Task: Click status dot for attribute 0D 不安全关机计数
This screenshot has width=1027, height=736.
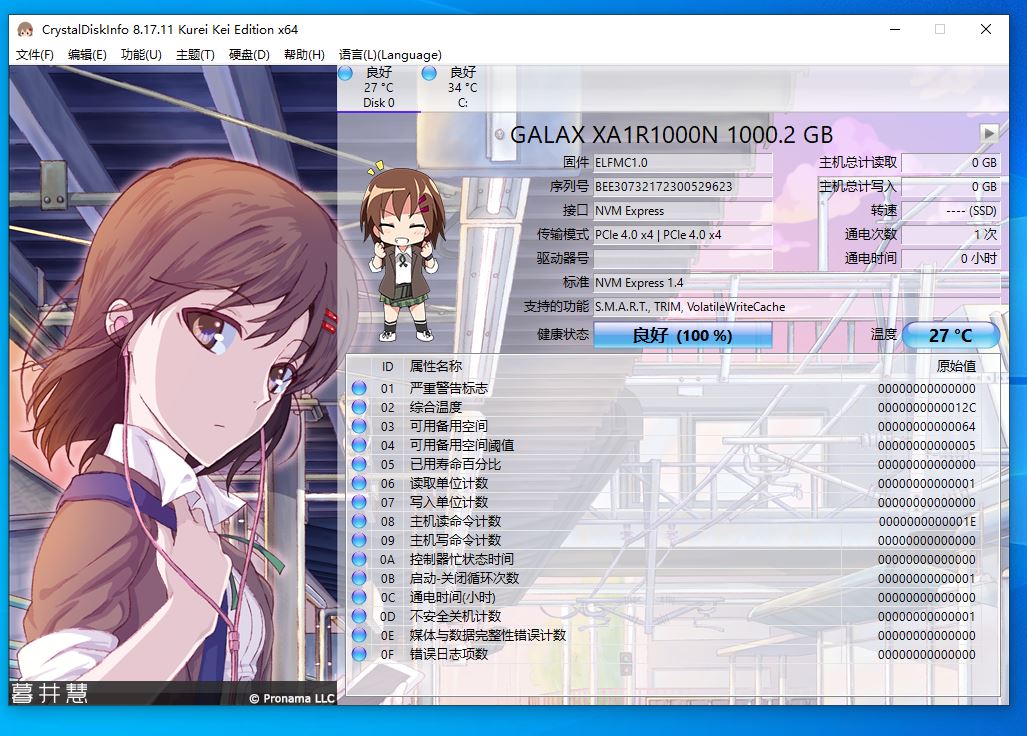Action: point(359,616)
